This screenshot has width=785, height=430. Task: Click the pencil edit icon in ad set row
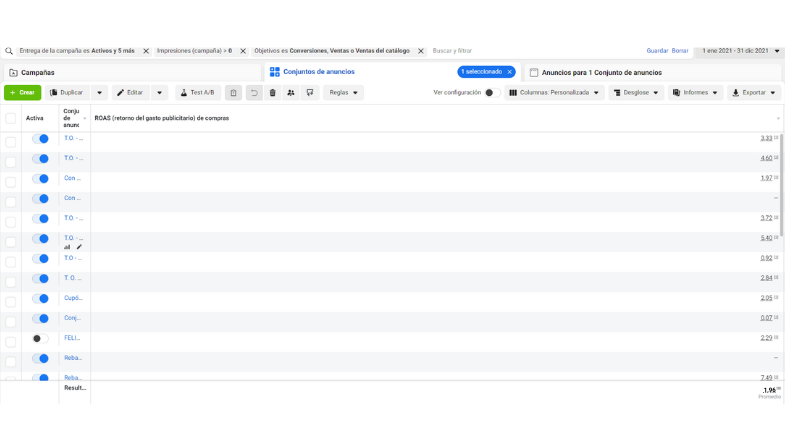click(x=79, y=247)
